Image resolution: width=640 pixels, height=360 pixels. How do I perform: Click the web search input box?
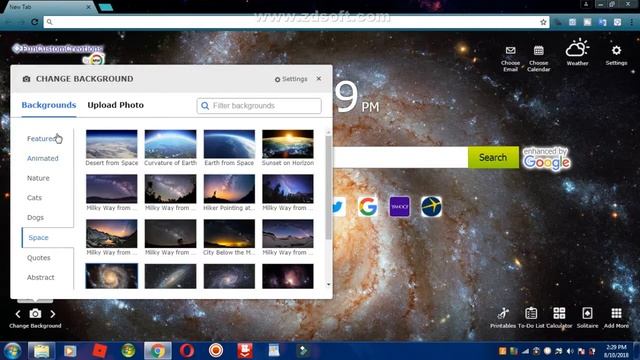(x=400, y=157)
